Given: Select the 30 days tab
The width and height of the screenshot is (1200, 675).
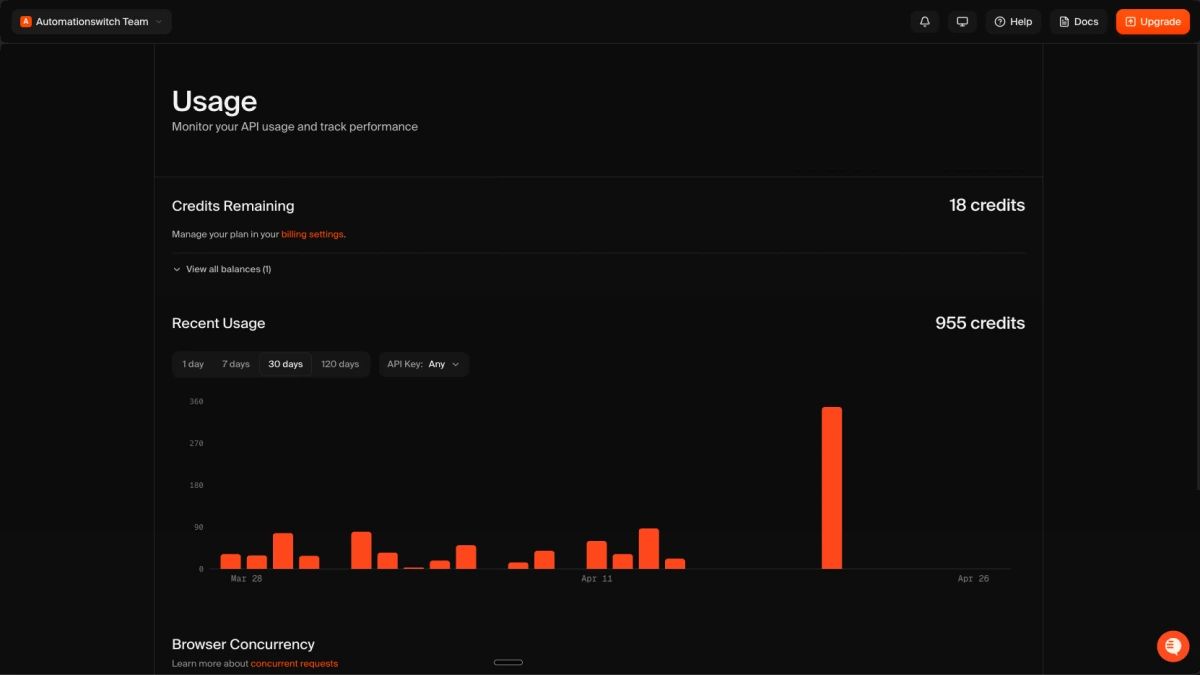Looking at the screenshot, I should pyautogui.click(x=285, y=364).
